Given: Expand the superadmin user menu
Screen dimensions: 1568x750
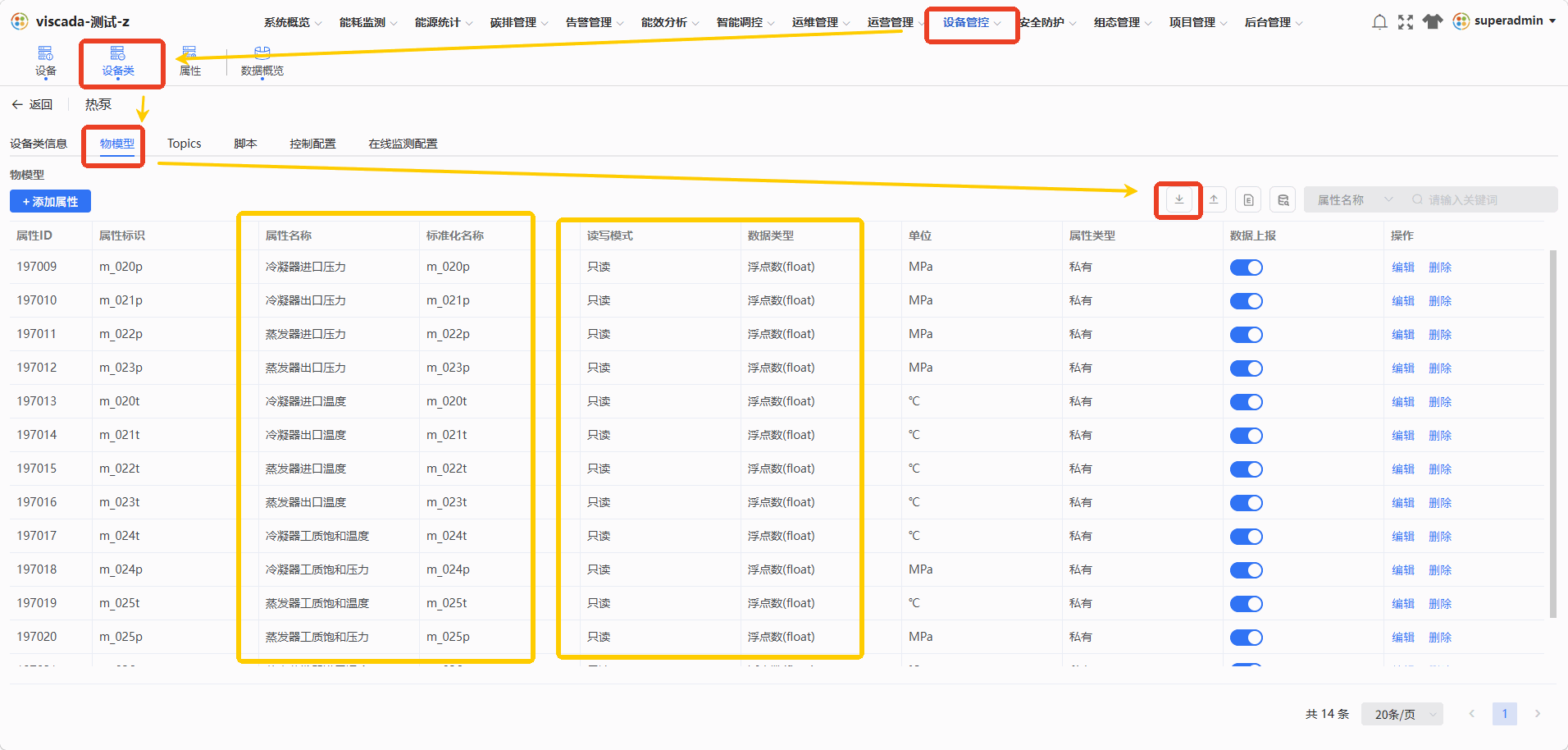Looking at the screenshot, I should pyautogui.click(x=1505, y=21).
